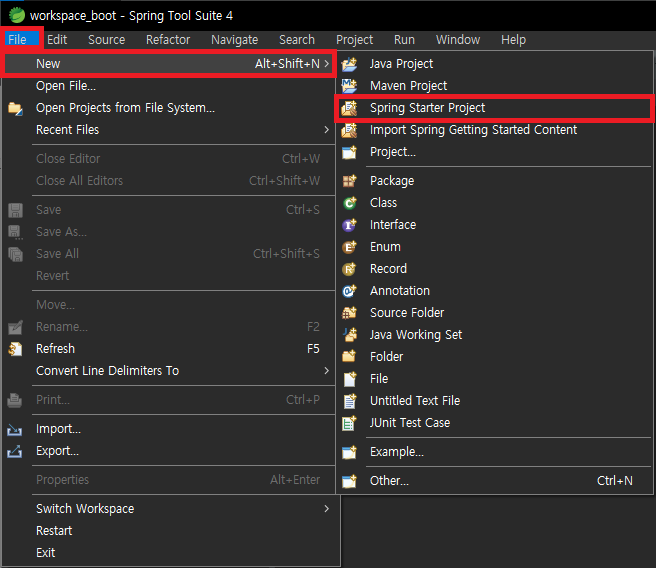Choose Exit from File menu

(169, 553)
